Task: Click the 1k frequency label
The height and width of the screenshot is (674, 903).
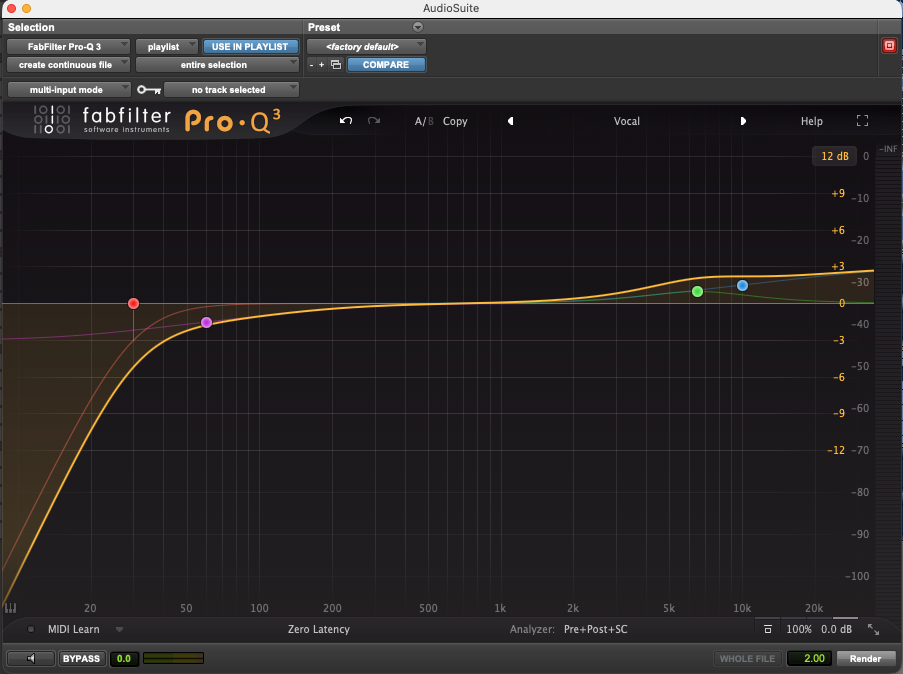Action: 500,608
